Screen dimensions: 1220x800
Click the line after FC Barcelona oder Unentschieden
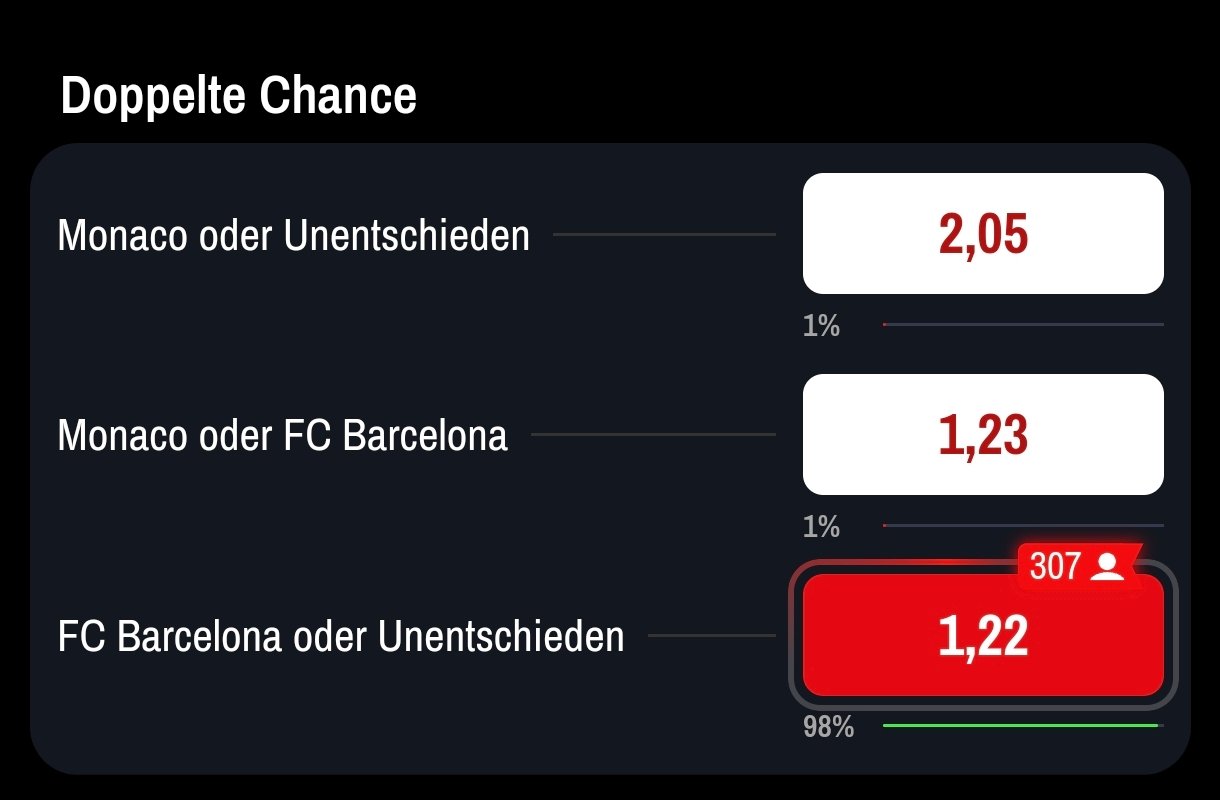pyautogui.click(x=711, y=635)
